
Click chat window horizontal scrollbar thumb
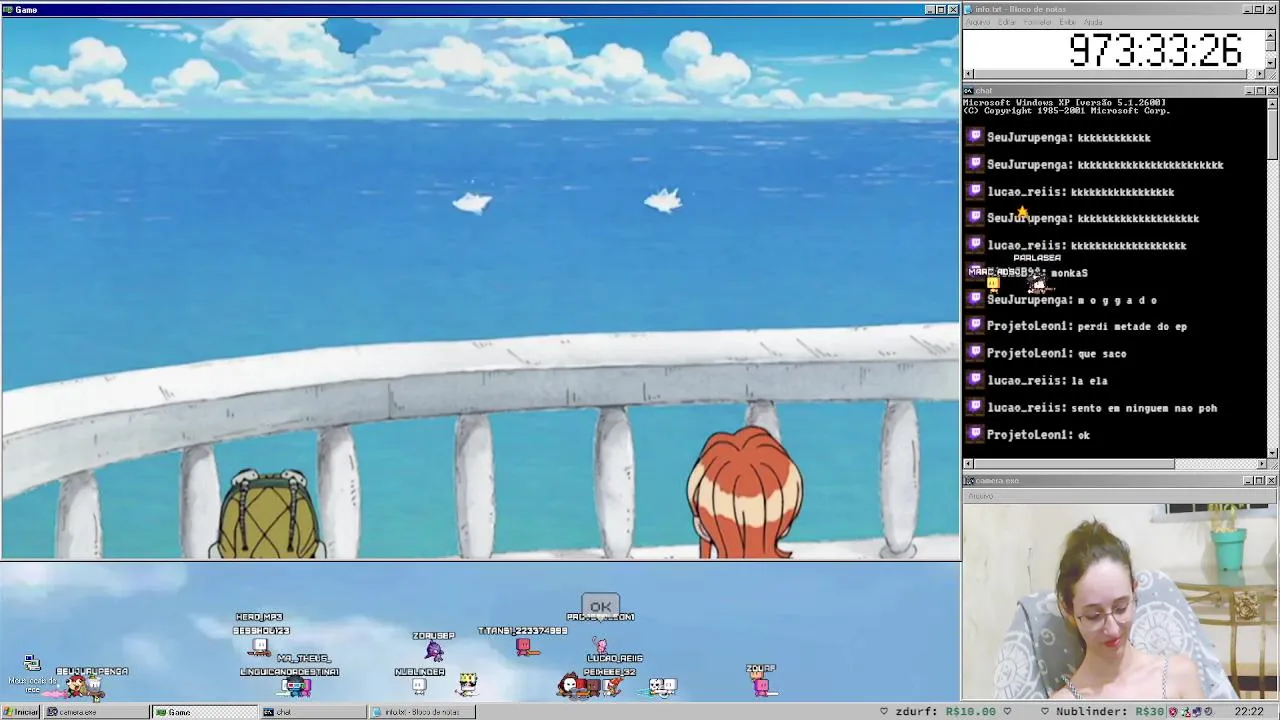1075,464
